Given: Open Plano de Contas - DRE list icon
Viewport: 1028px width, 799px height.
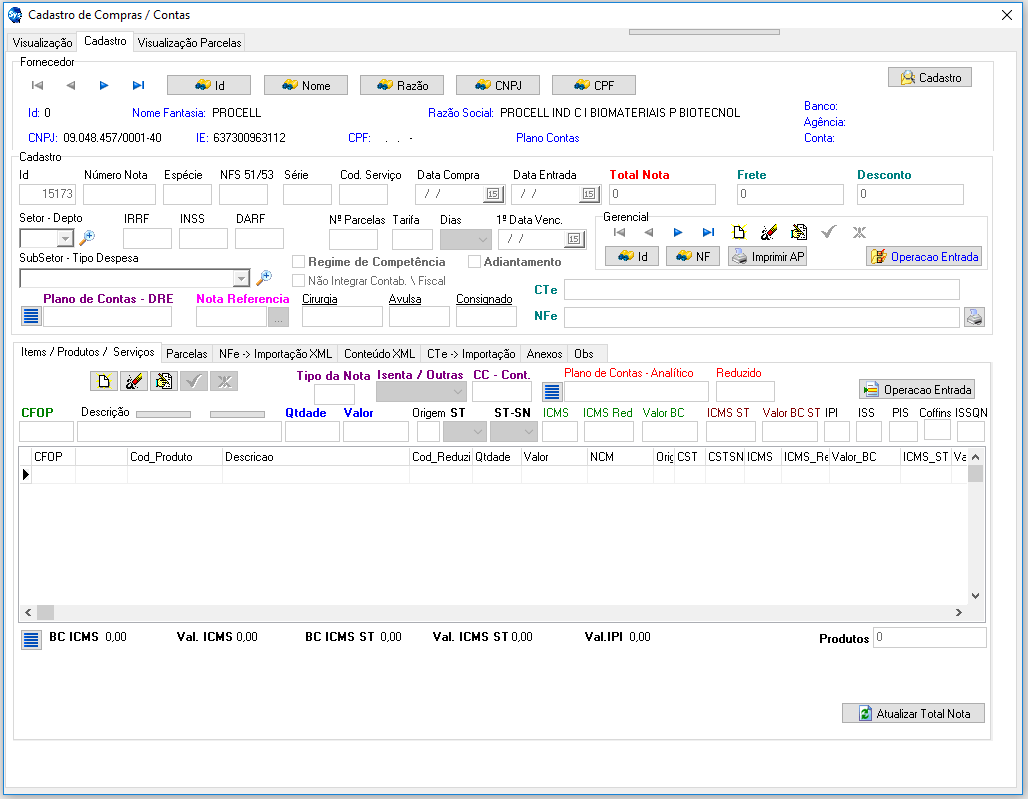Looking at the screenshot, I should point(31,317).
